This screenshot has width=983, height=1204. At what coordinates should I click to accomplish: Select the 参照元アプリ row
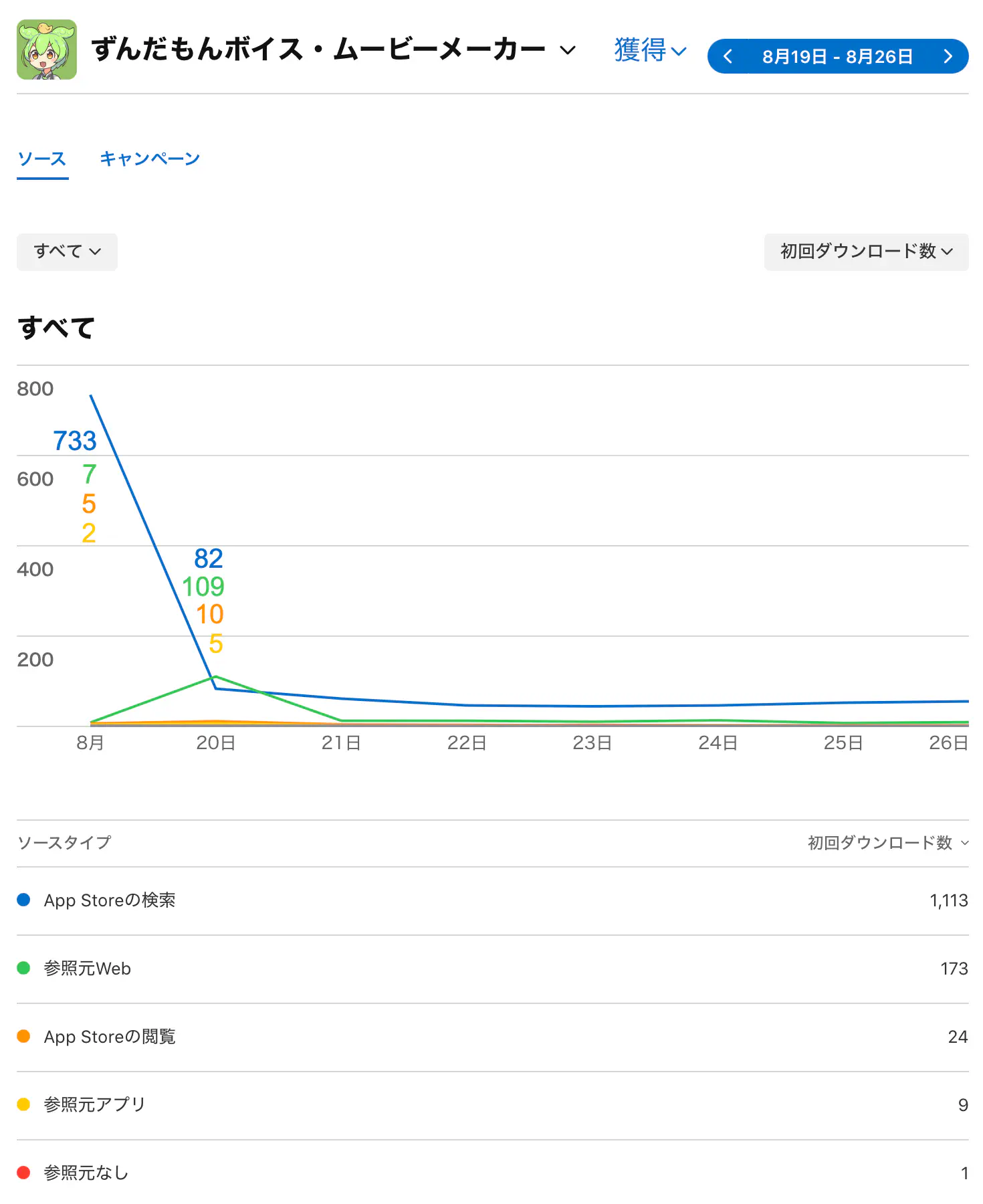pyautogui.click(x=493, y=1106)
